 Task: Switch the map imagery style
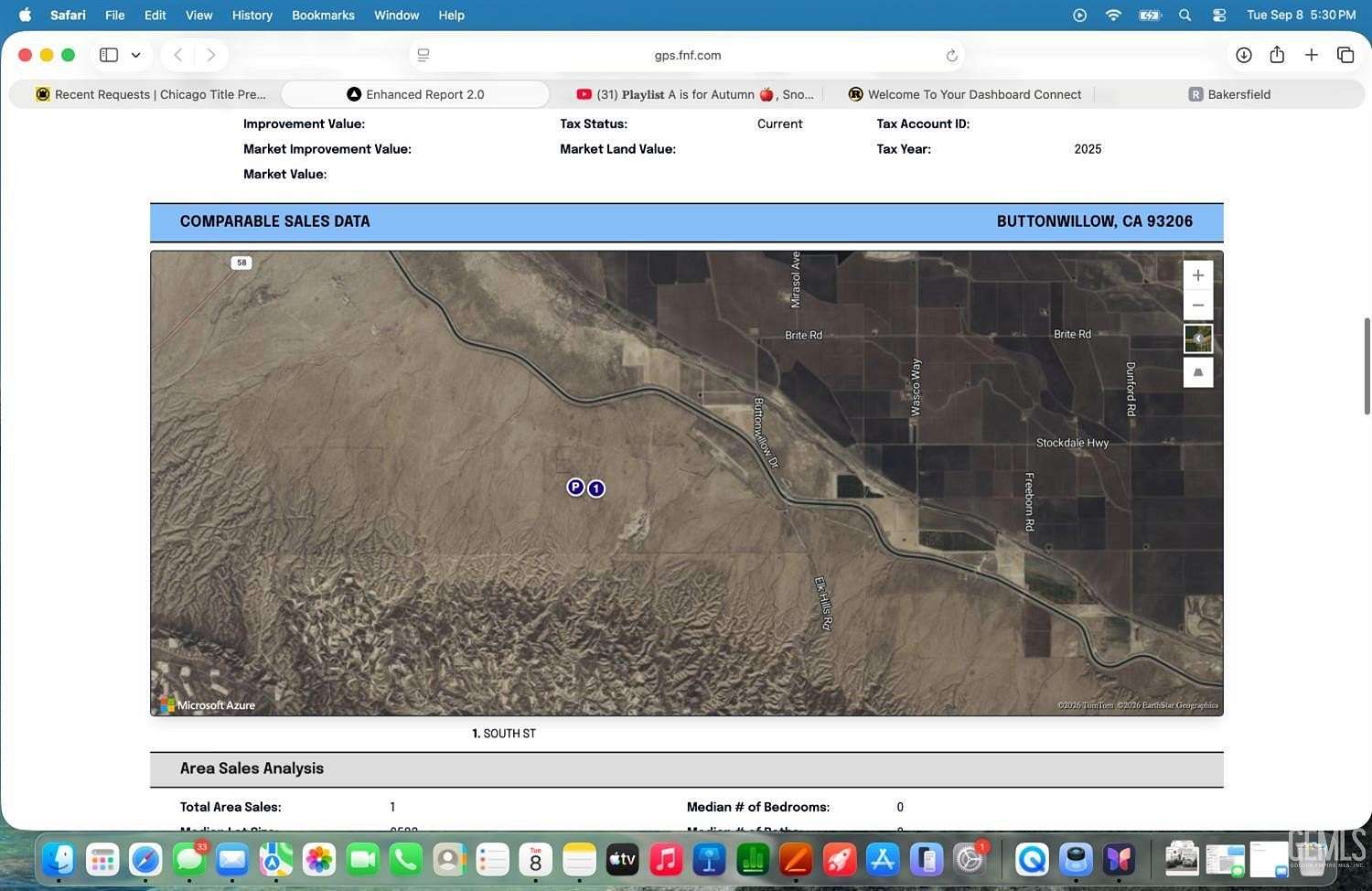[x=1197, y=338]
